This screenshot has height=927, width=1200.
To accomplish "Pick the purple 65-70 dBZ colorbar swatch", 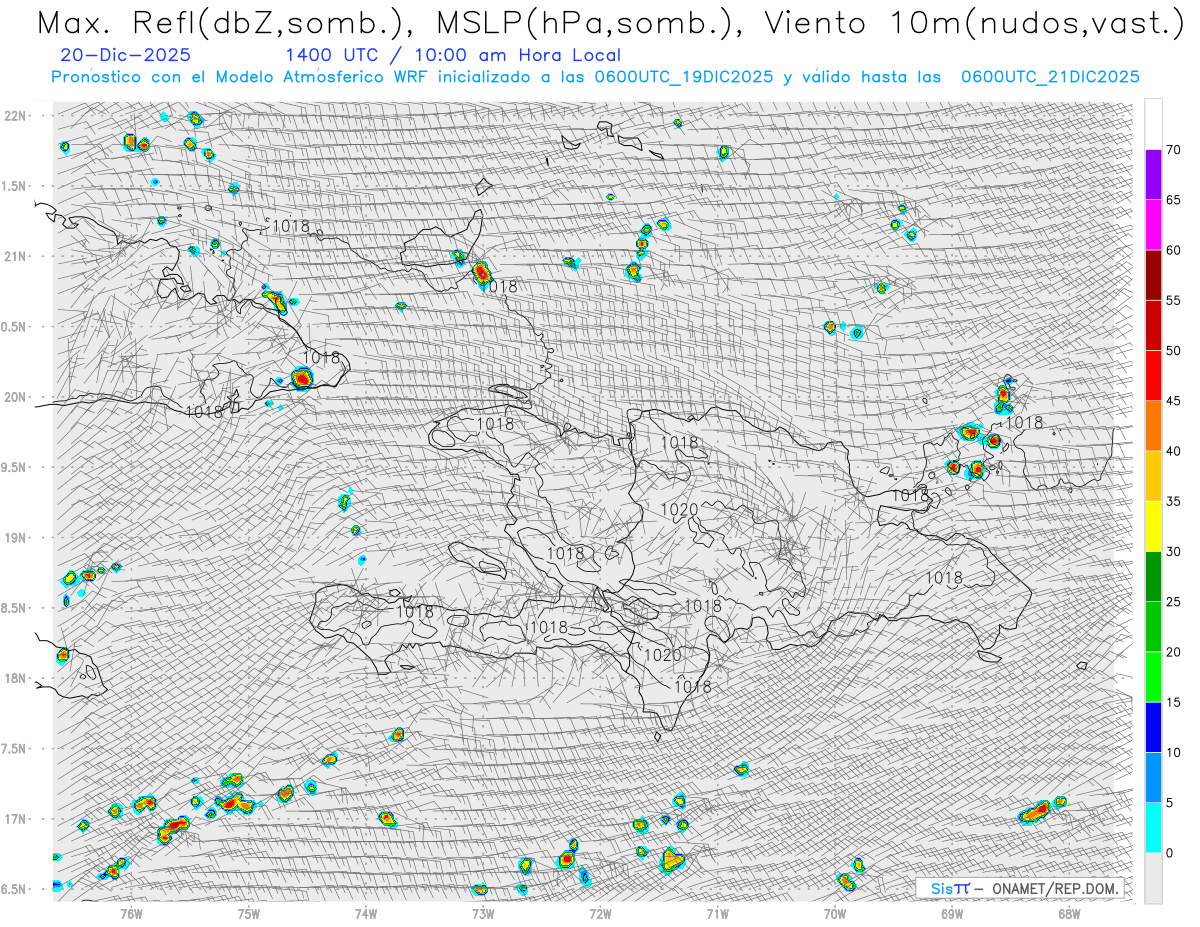I will 1153,175.
